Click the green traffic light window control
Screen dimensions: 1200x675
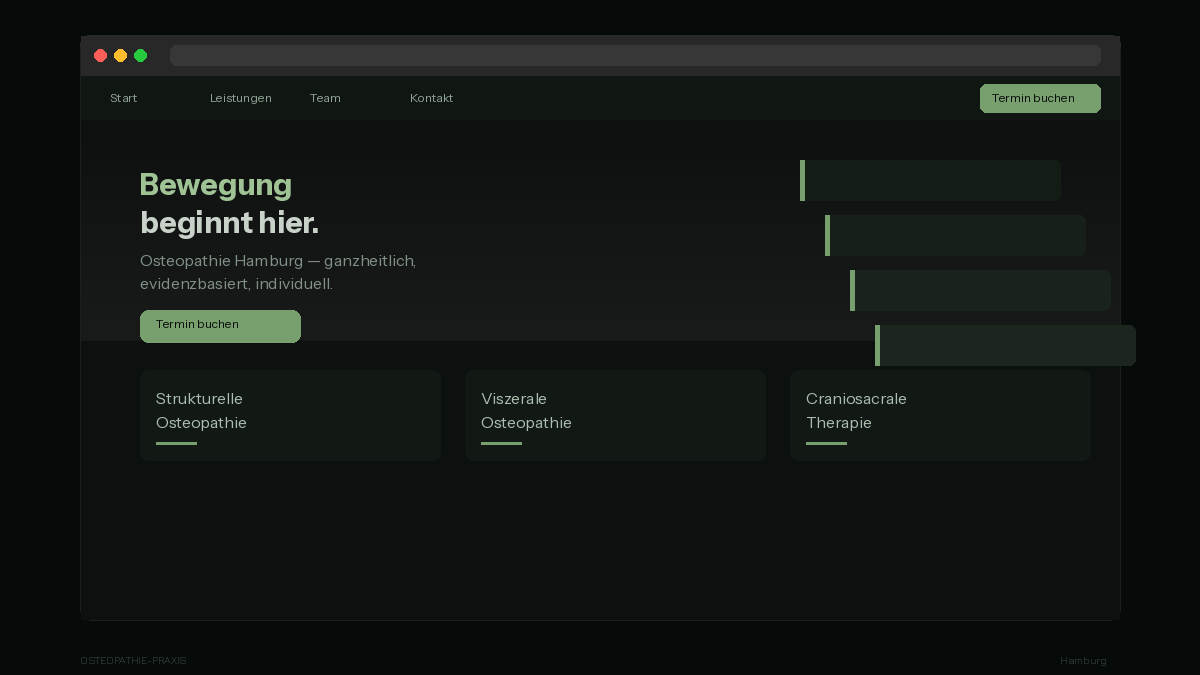click(x=141, y=56)
